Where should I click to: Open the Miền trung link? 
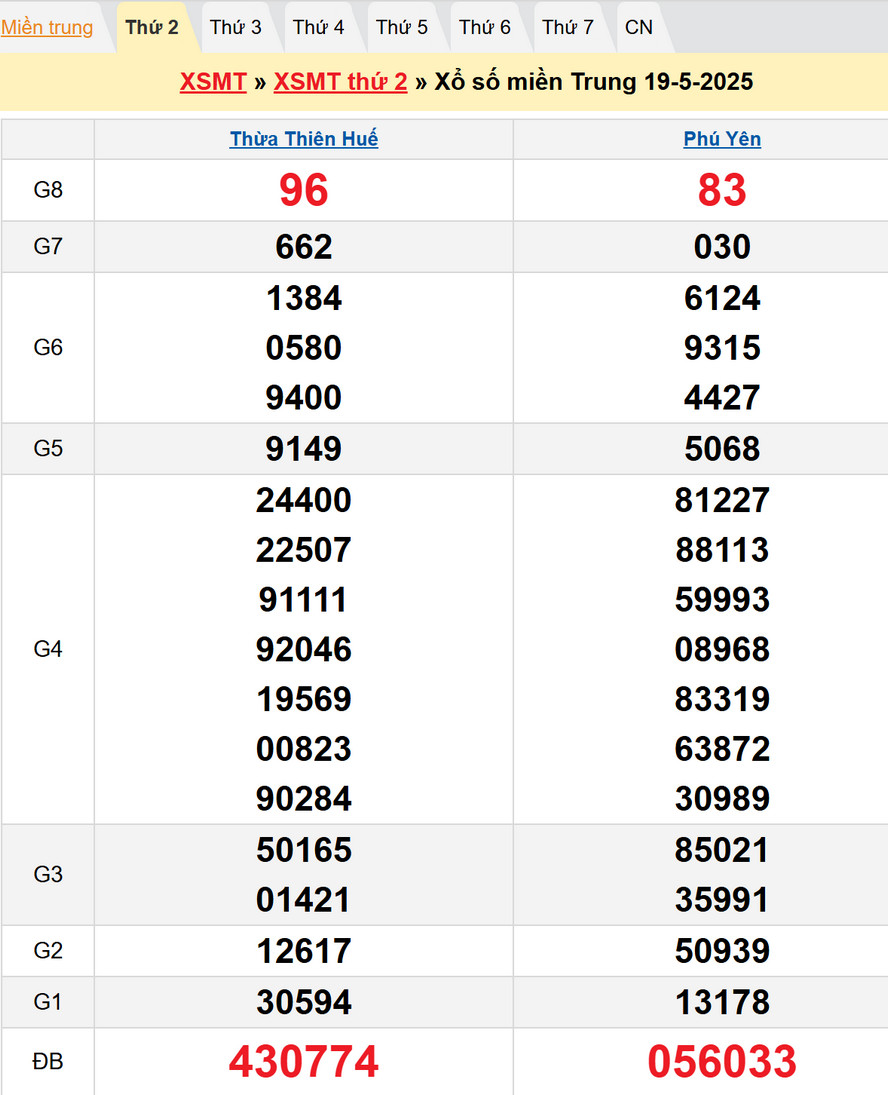point(47,27)
